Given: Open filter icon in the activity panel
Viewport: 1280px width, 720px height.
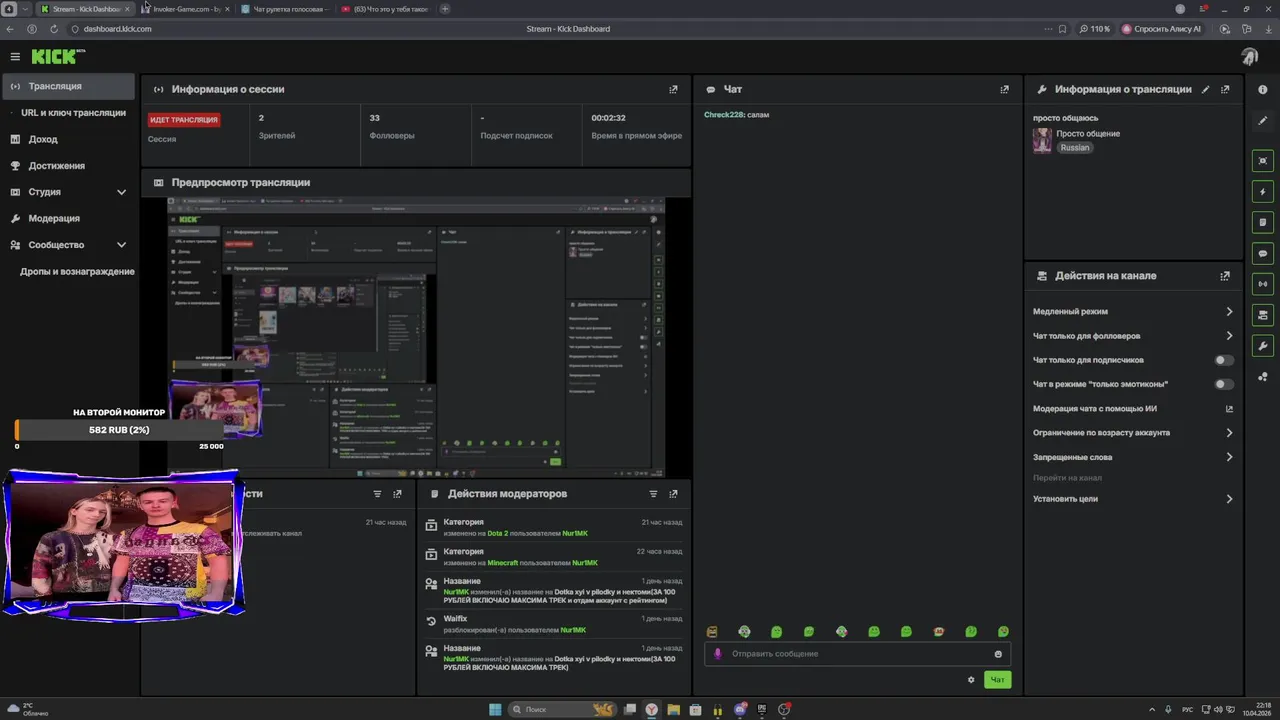Looking at the screenshot, I should pyautogui.click(x=377, y=494).
